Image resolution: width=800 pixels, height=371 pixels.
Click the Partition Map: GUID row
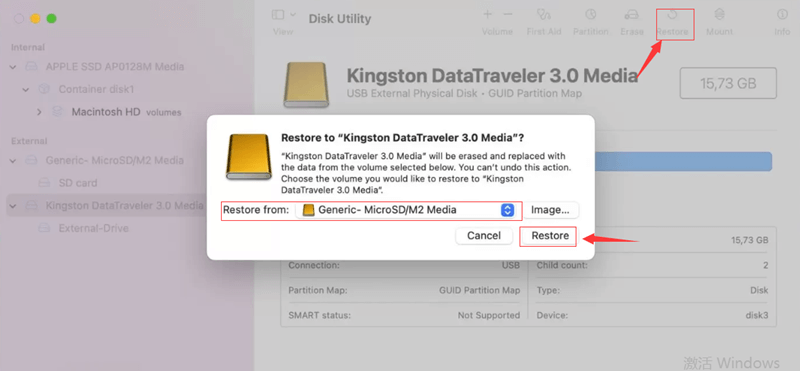[x=404, y=290]
